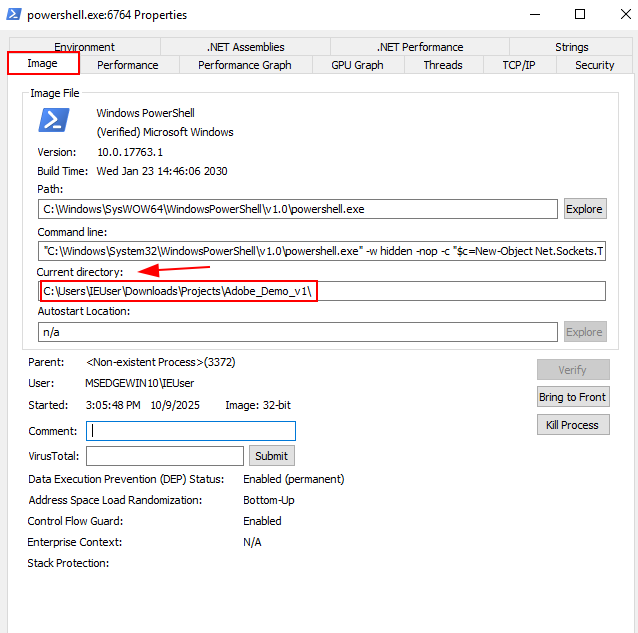638x633 pixels.
Task: Click the VirusTotal text box
Action: tap(165, 456)
